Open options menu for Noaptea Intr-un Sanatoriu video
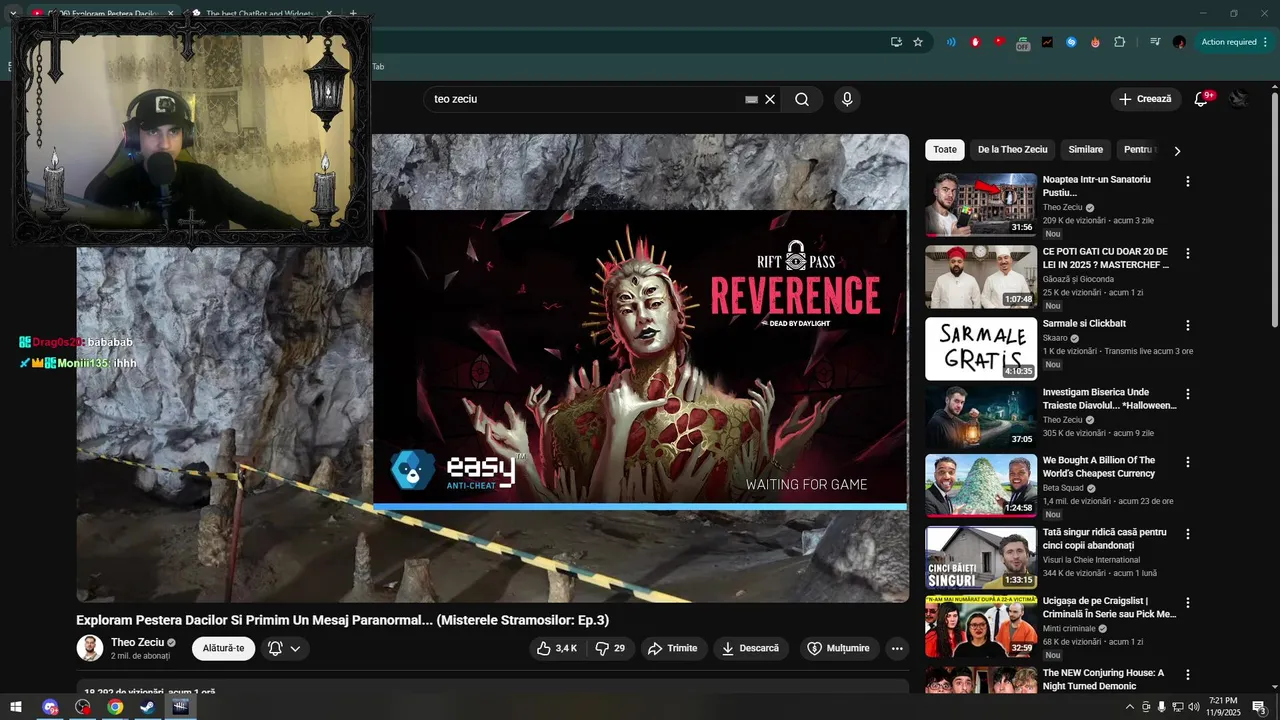1280x720 pixels. [x=1188, y=182]
